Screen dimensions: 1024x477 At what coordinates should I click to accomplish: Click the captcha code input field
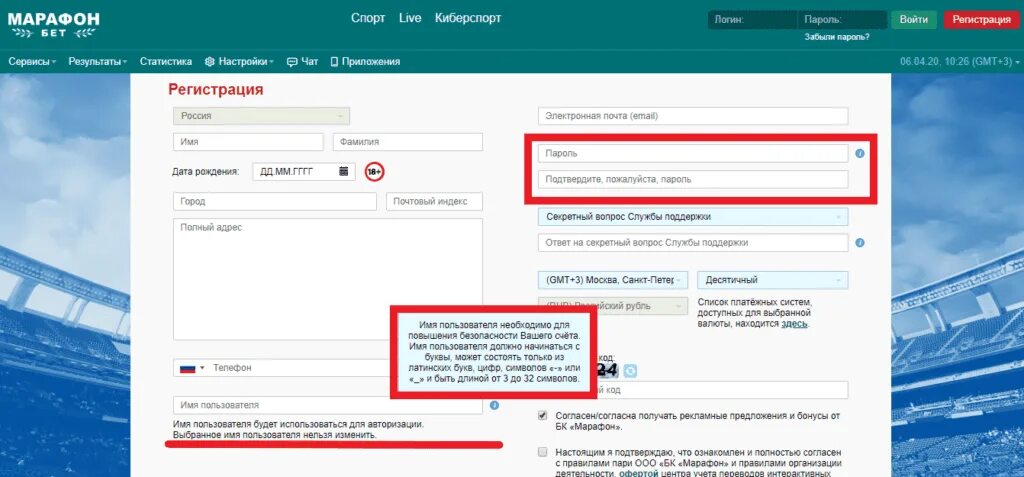coord(722,390)
